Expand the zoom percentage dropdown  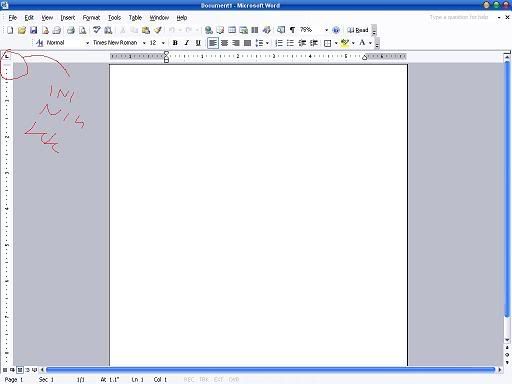pyautogui.click(x=326, y=30)
